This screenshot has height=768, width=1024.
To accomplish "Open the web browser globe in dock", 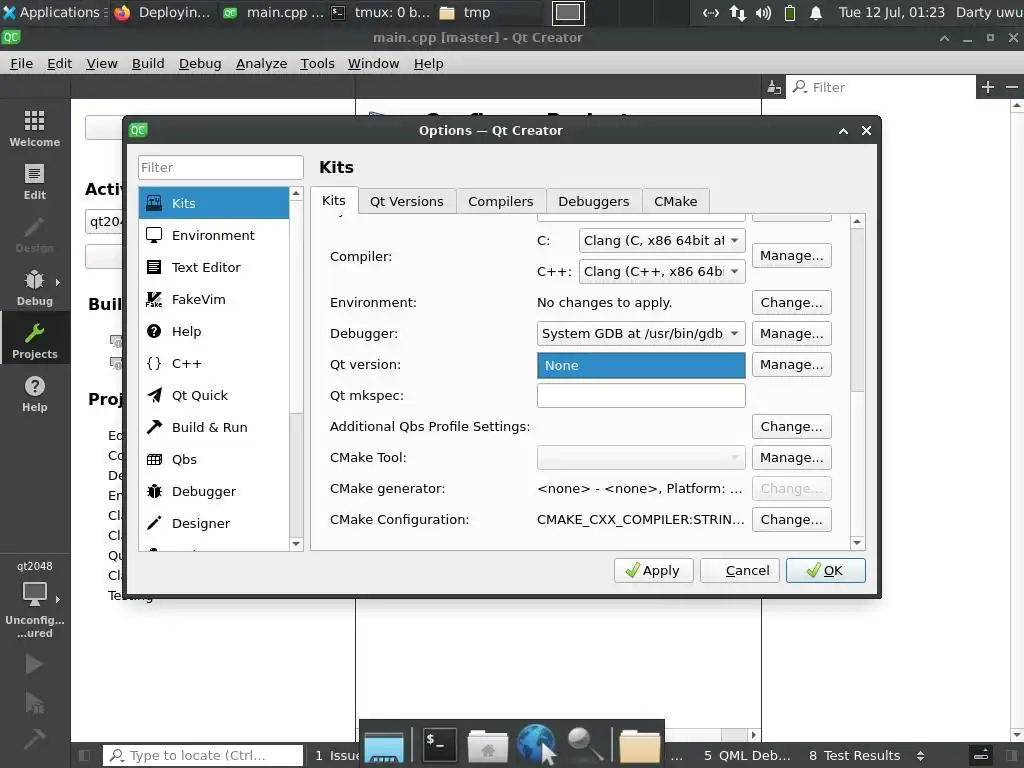I will pyautogui.click(x=536, y=744).
